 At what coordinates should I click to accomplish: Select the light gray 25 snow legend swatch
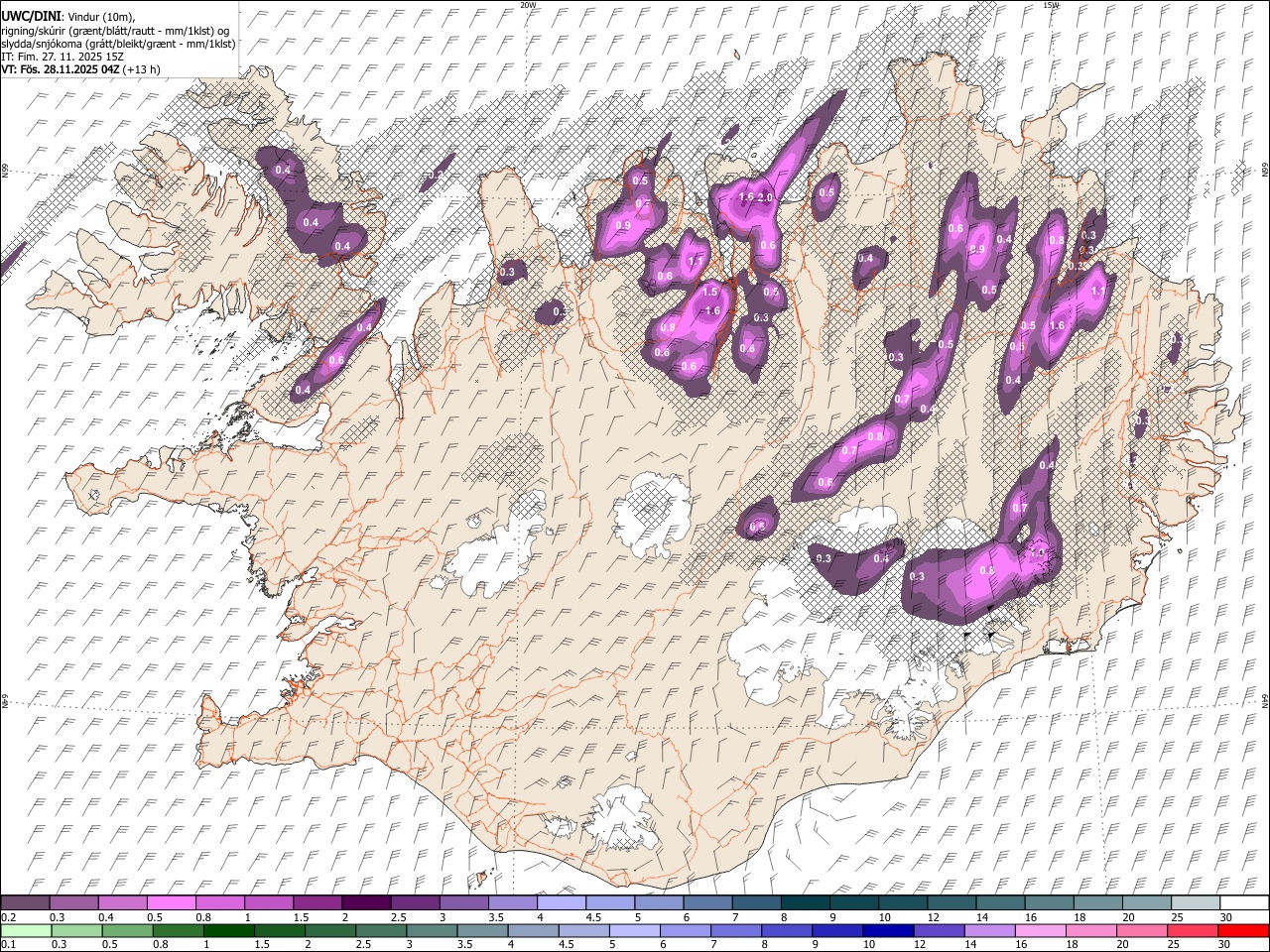tap(1196, 903)
